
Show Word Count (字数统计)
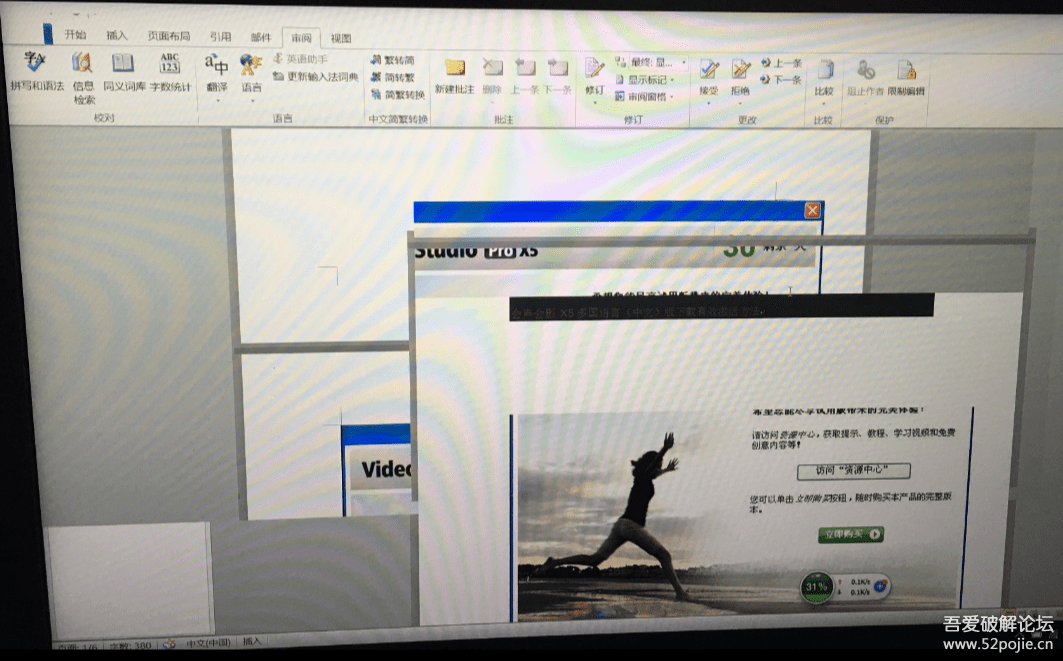coord(169,72)
